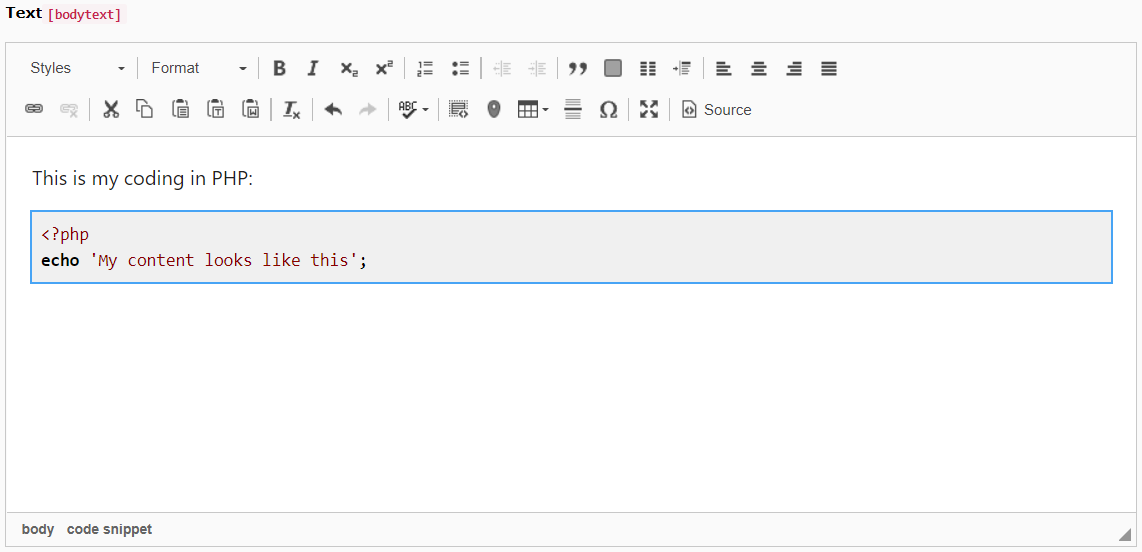Image resolution: width=1142 pixels, height=552 pixels.
Task: Click the decrease indent icon
Action: coord(502,68)
